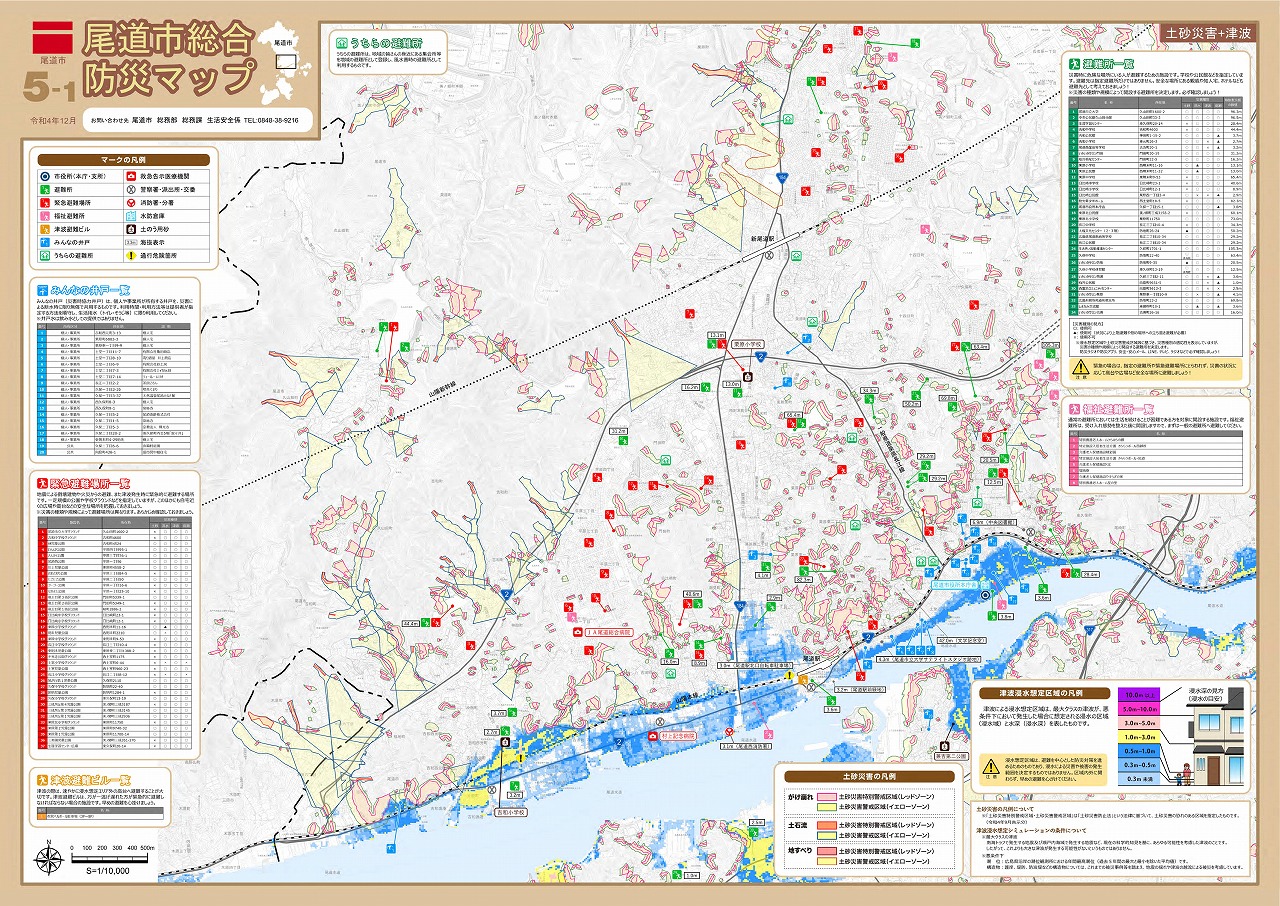Click the sandbag icon above 東吉第二公園

[945, 745]
